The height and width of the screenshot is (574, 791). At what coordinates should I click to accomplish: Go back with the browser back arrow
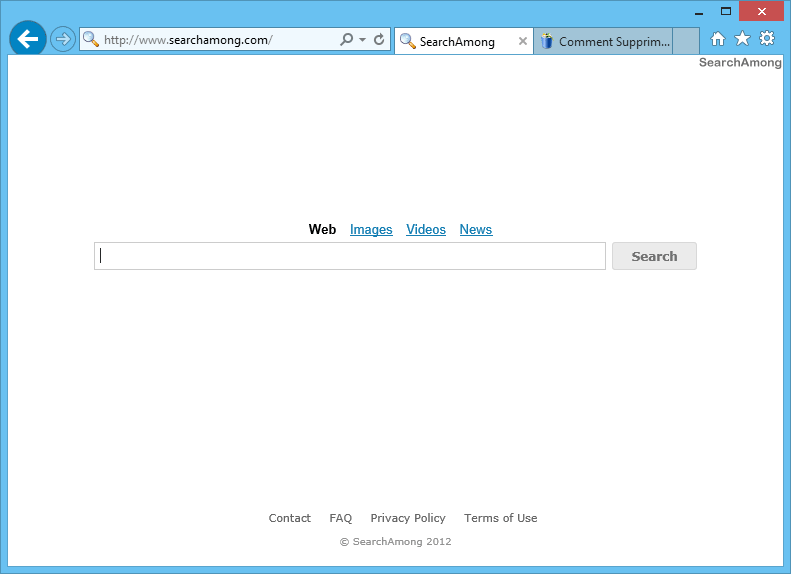click(28, 39)
